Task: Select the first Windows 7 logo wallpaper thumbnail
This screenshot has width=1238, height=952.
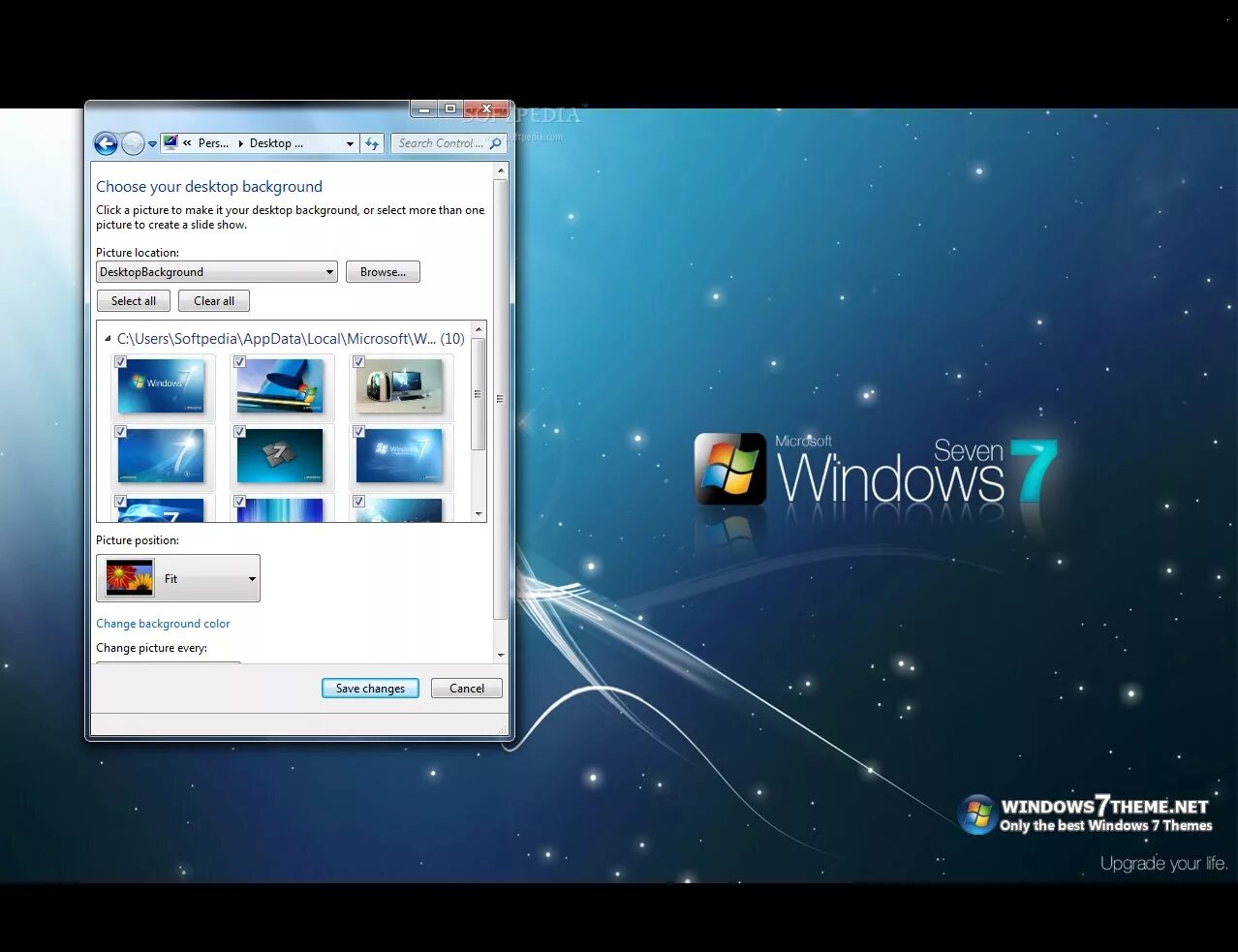Action: pyautogui.click(x=161, y=386)
